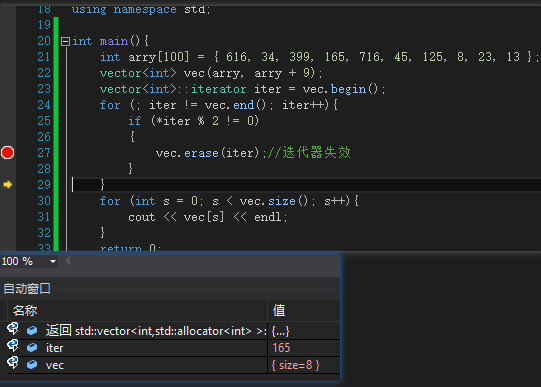Click line number 24 in the gutter
Image resolution: width=541 pixels, height=387 pixels.
coord(44,105)
